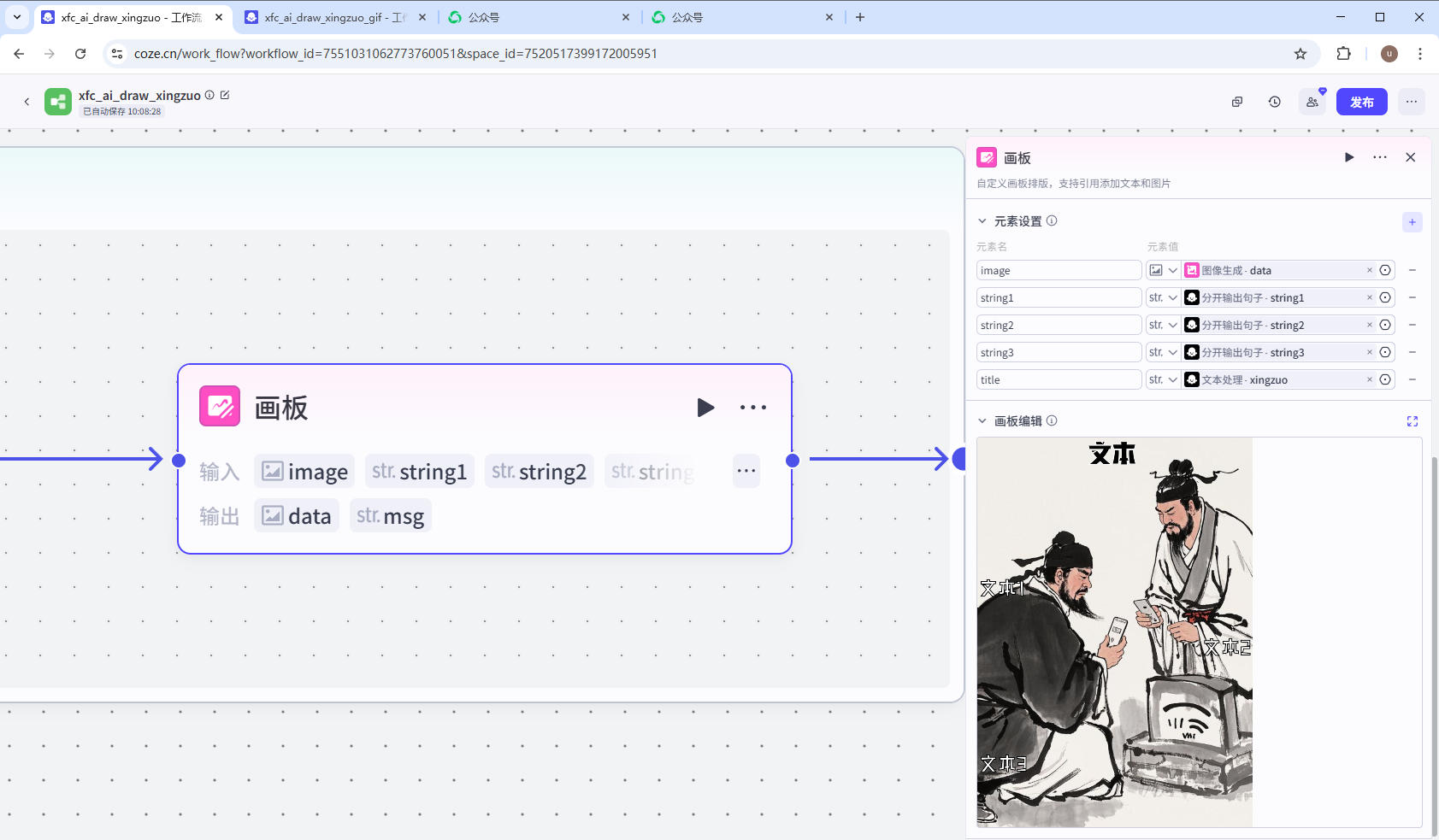
Task: Edit the string1 element name field
Action: coord(1059,297)
